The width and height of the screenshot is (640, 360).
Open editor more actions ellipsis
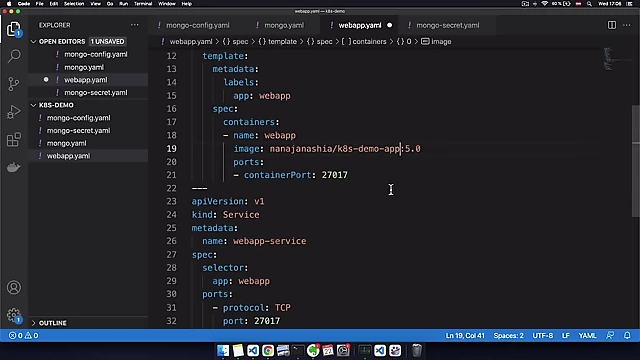(627, 25)
